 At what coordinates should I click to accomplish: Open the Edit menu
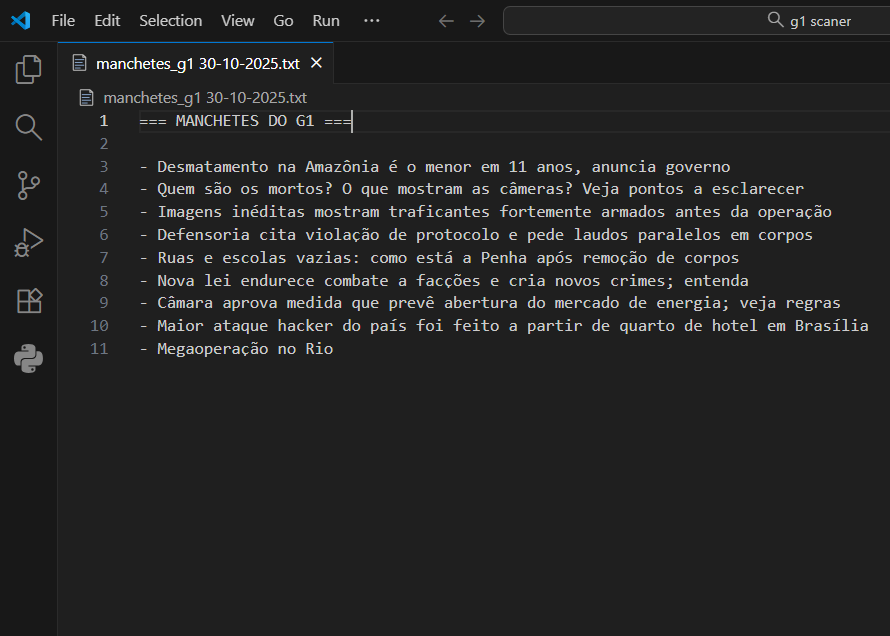(107, 21)
